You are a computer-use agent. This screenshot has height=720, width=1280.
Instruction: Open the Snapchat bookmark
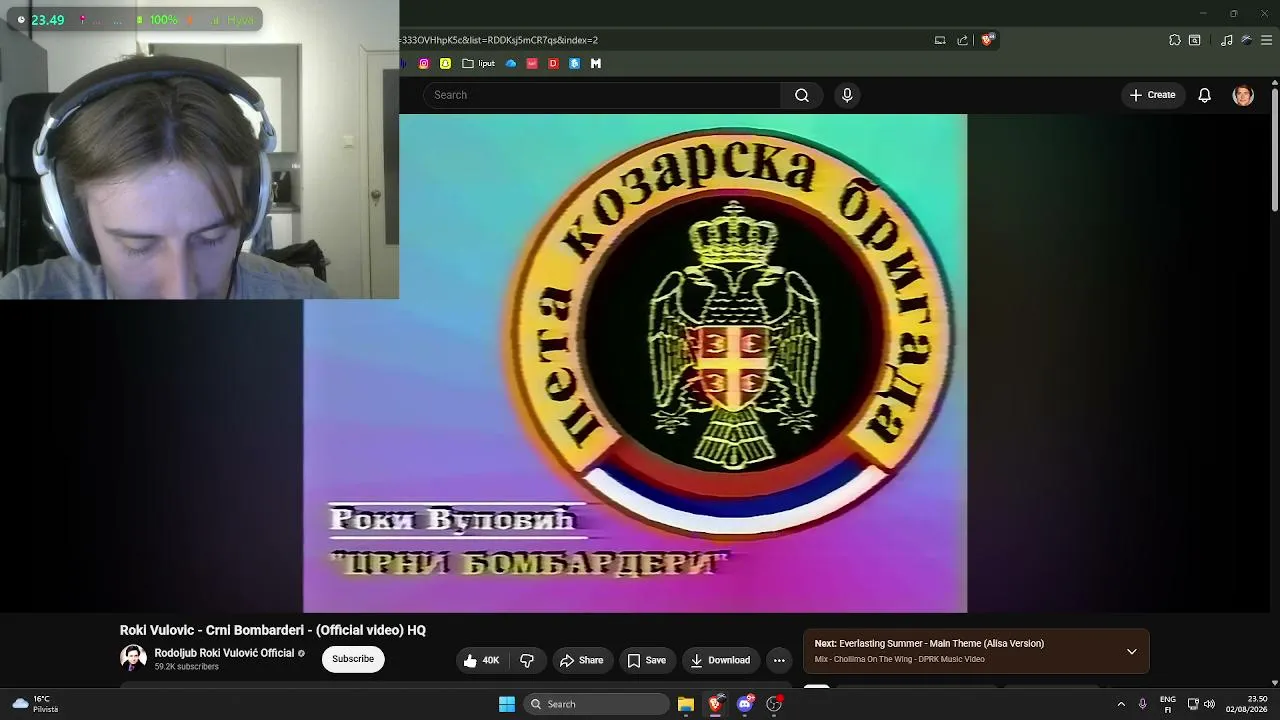click(x=445, y=63)
